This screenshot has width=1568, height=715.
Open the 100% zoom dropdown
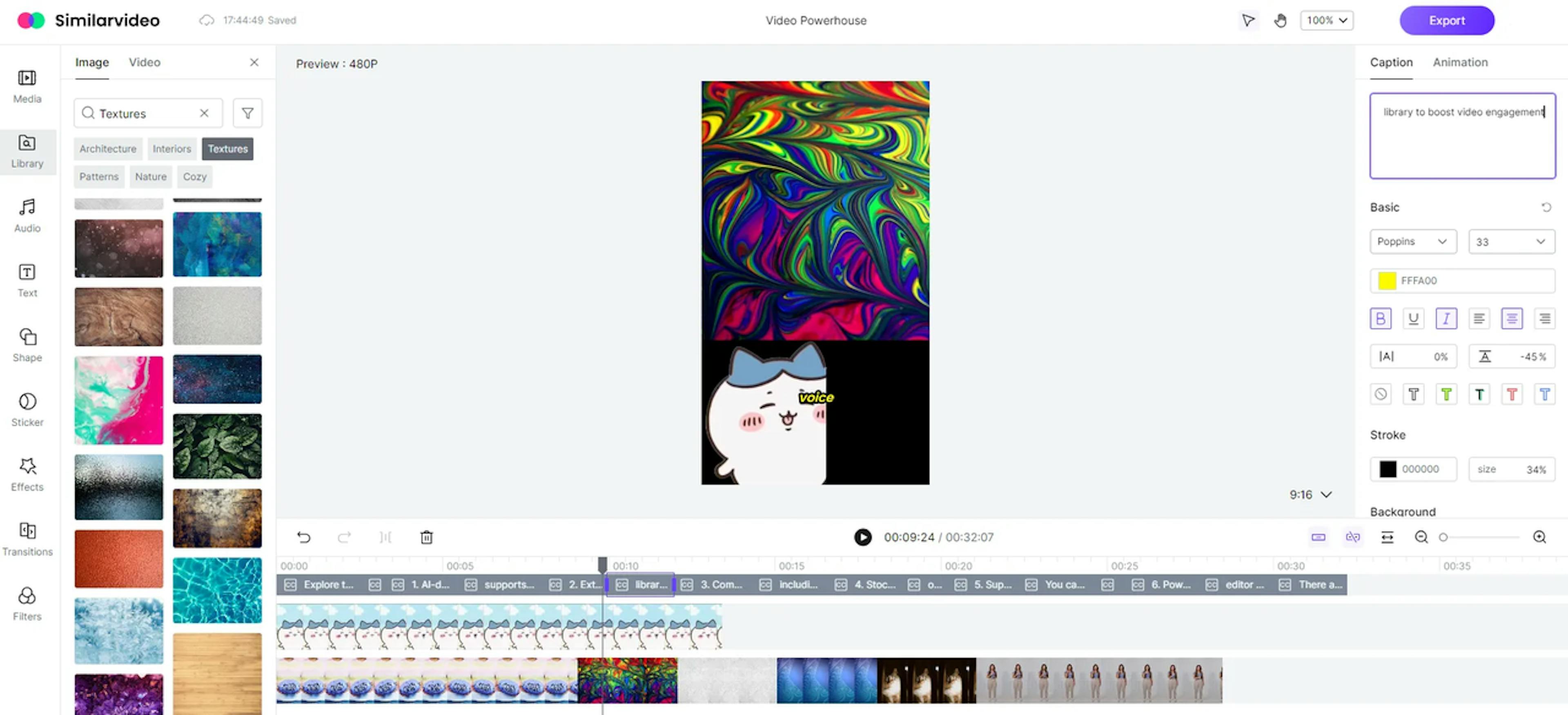point(1326,20)
